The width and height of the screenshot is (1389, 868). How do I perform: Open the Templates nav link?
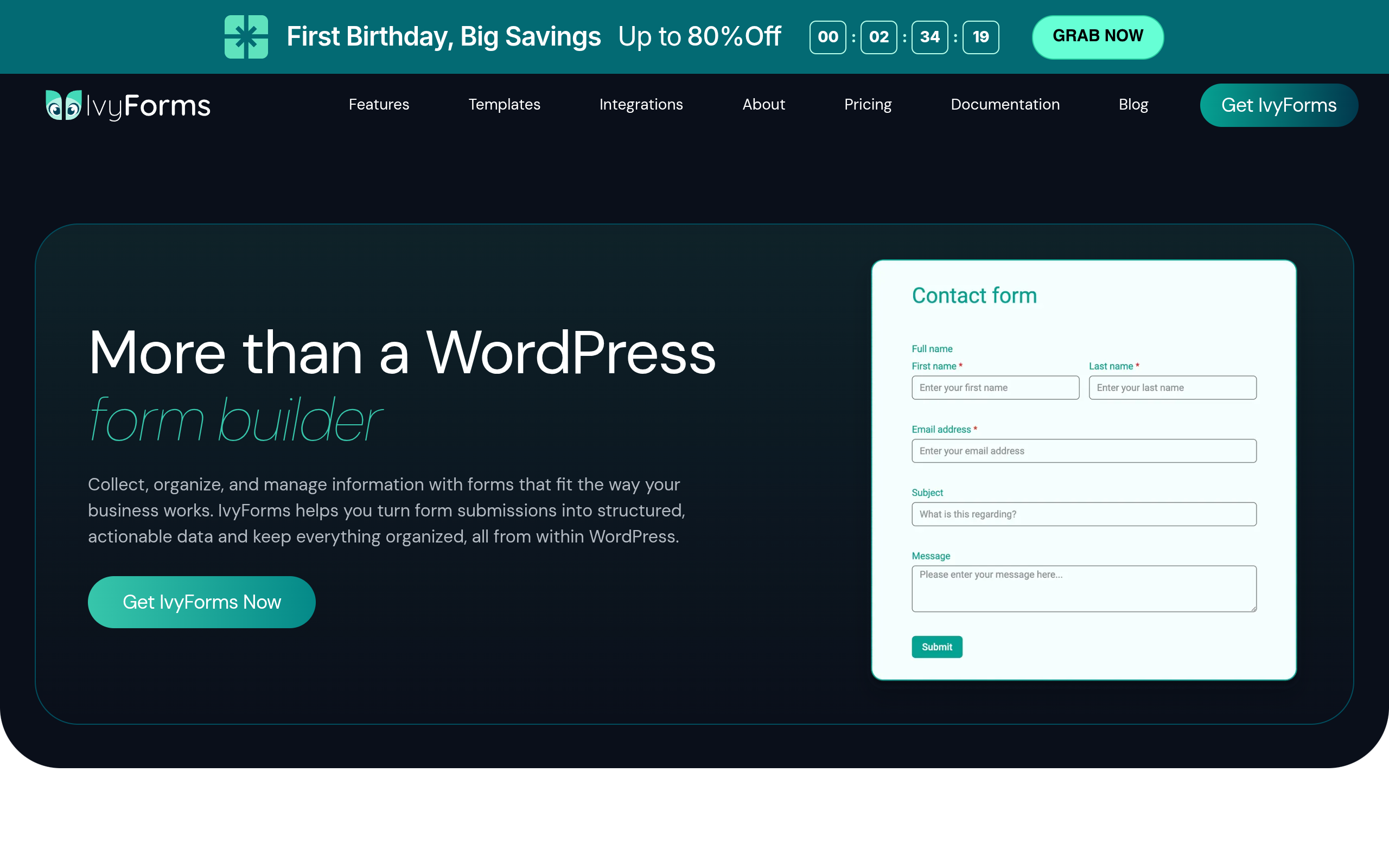pyautogui.click(x=504, y=105)
